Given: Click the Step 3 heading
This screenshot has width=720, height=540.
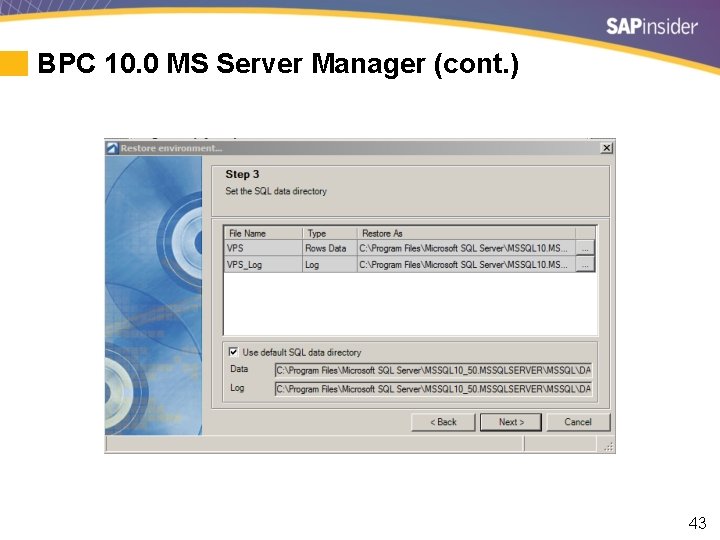Looking at the screenshot, I should tap(242, 174).
